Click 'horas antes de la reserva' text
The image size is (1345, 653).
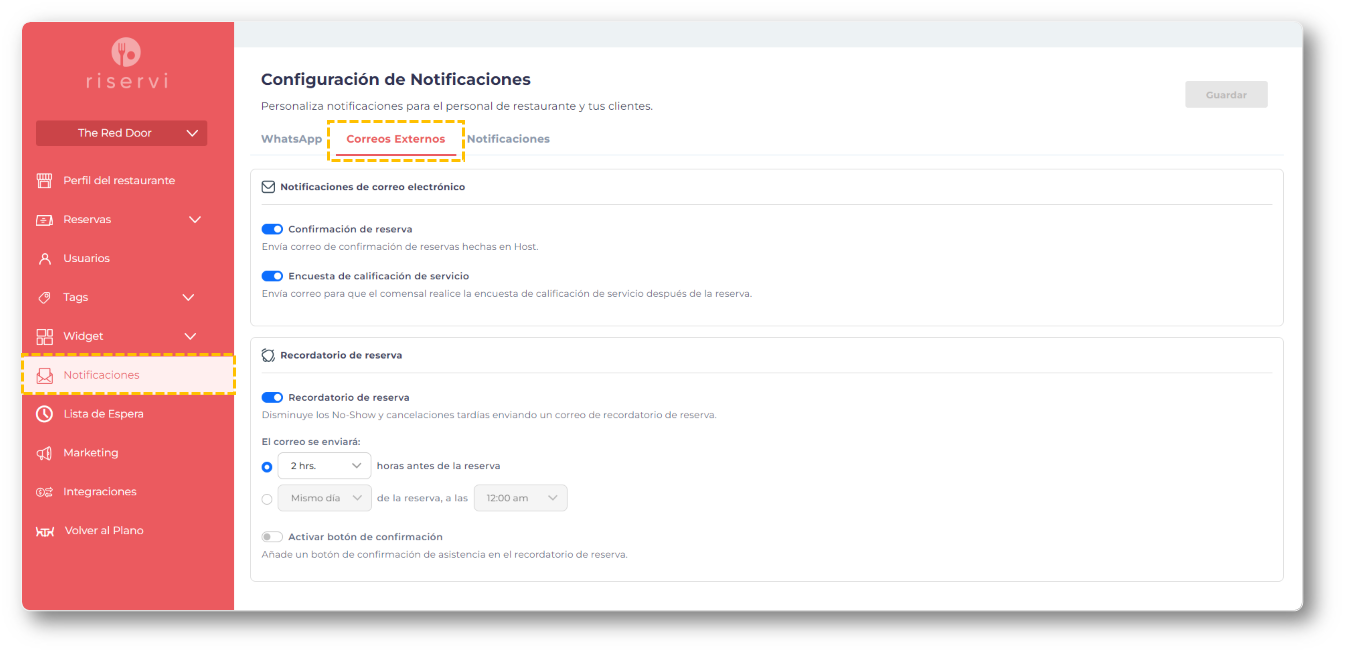point(438,466)
